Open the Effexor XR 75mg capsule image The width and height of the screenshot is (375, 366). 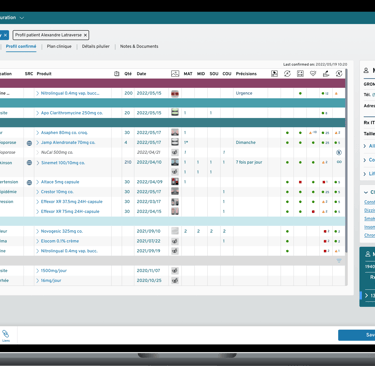175,211
